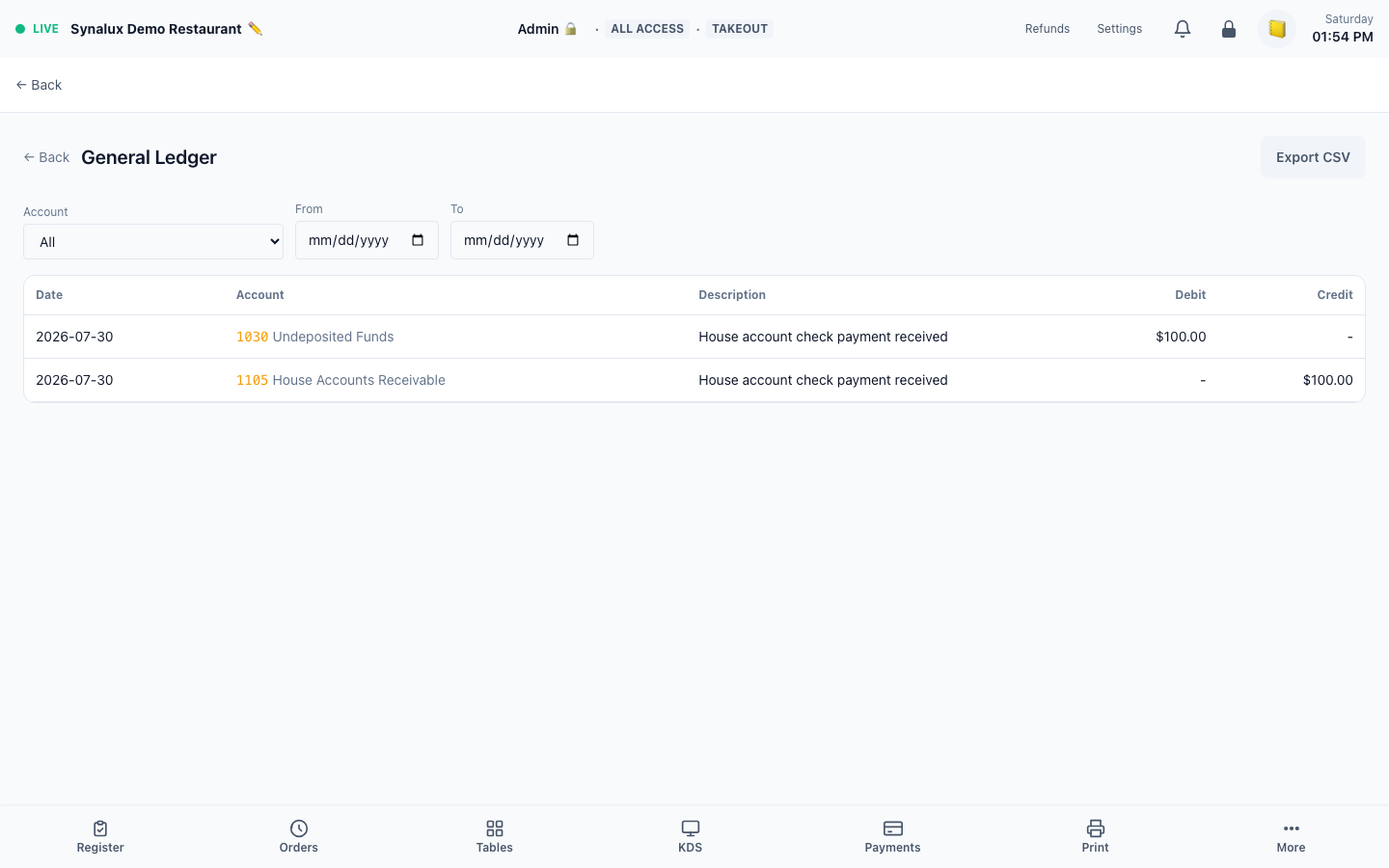Click description in Undeposited Funds row
The image size is (1389, 868).
click(823, 337)
